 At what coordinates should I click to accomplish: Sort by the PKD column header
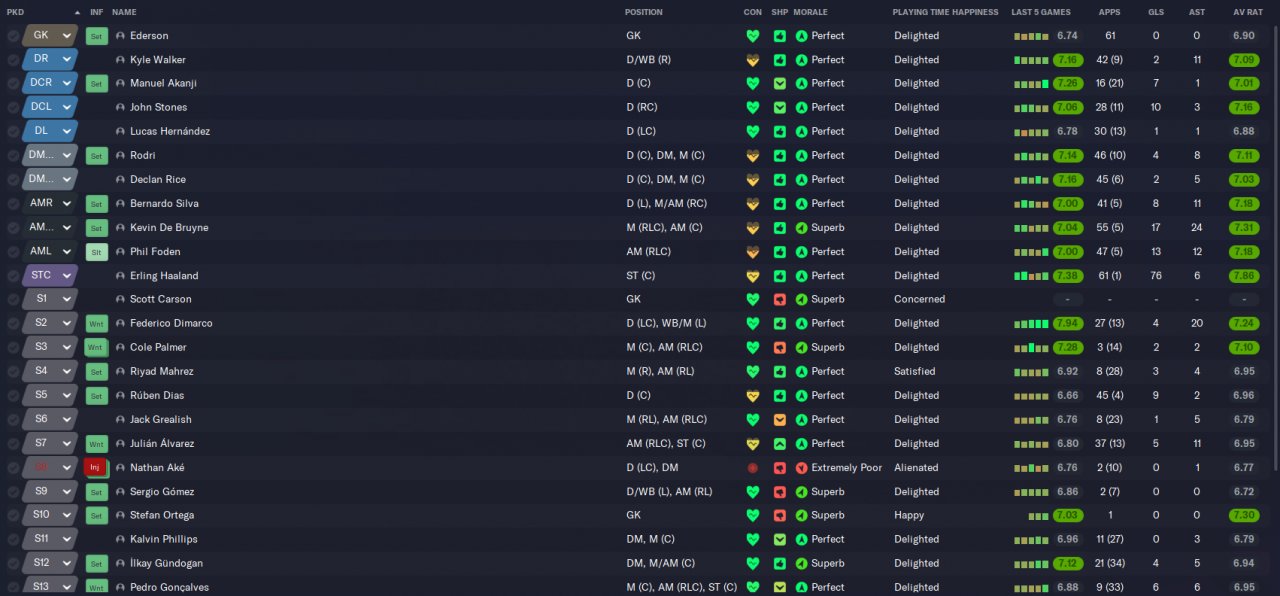(15, 12)
